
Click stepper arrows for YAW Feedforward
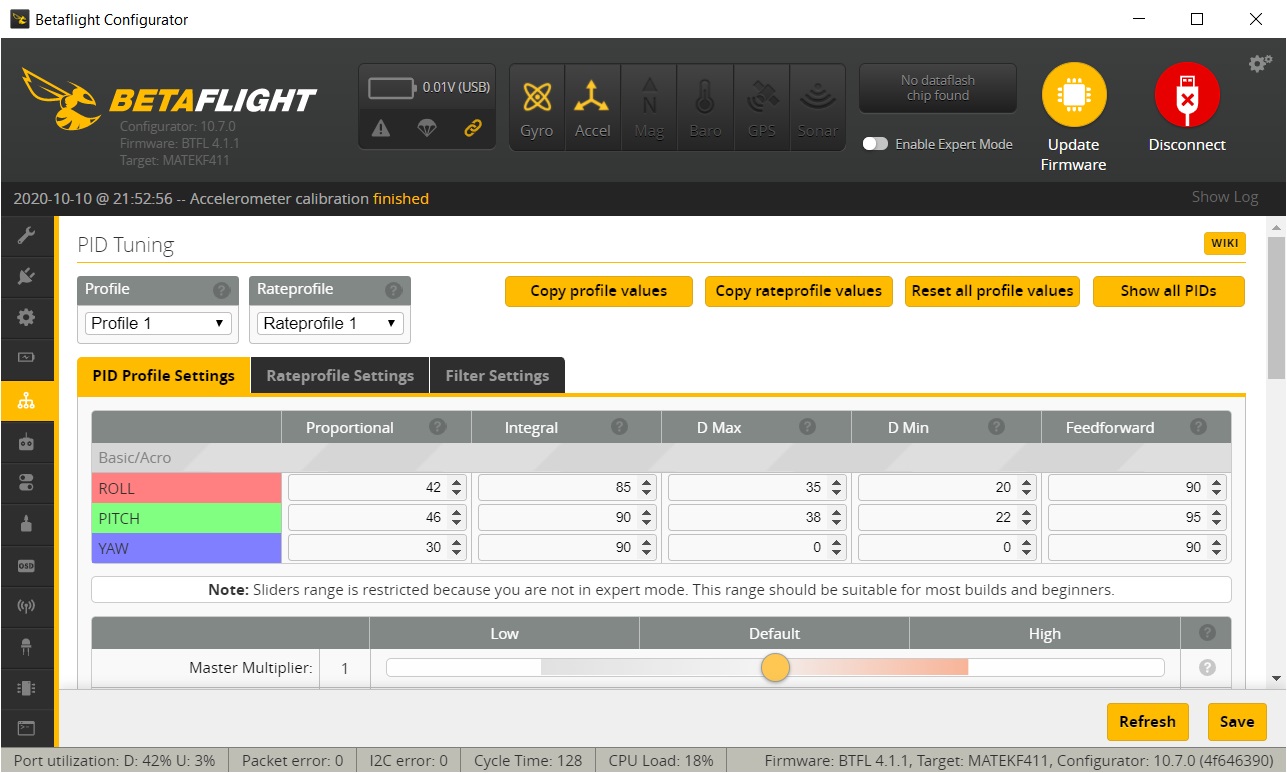1217,548
